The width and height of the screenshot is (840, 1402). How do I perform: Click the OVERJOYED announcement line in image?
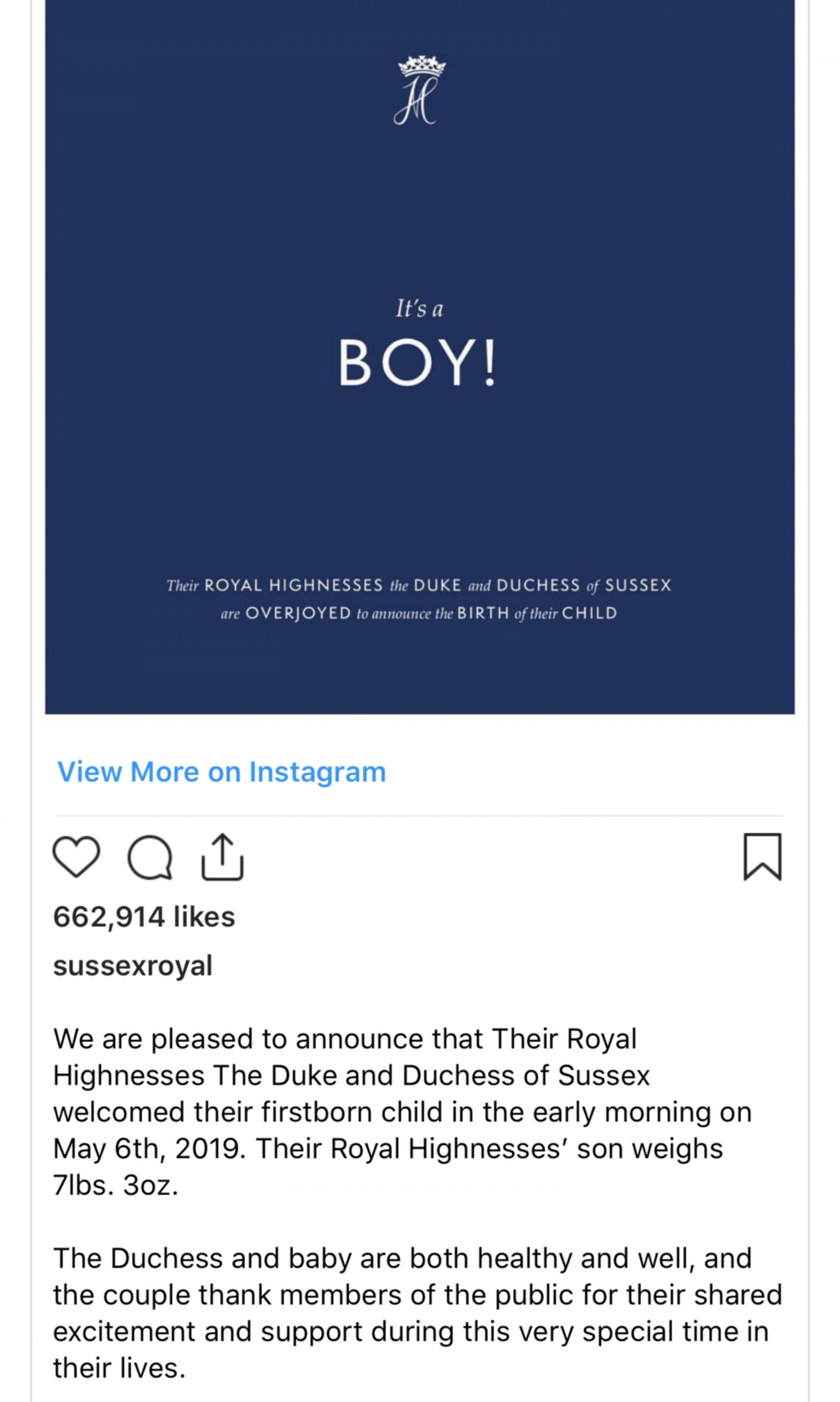click(x=419, y=613)
